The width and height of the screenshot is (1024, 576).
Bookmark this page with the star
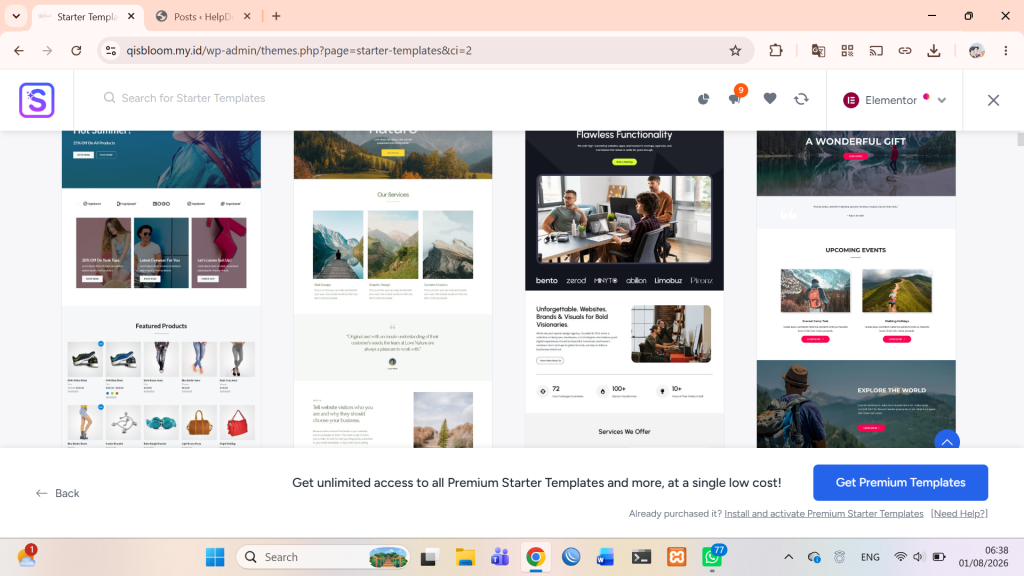click(x=735, y=50)
